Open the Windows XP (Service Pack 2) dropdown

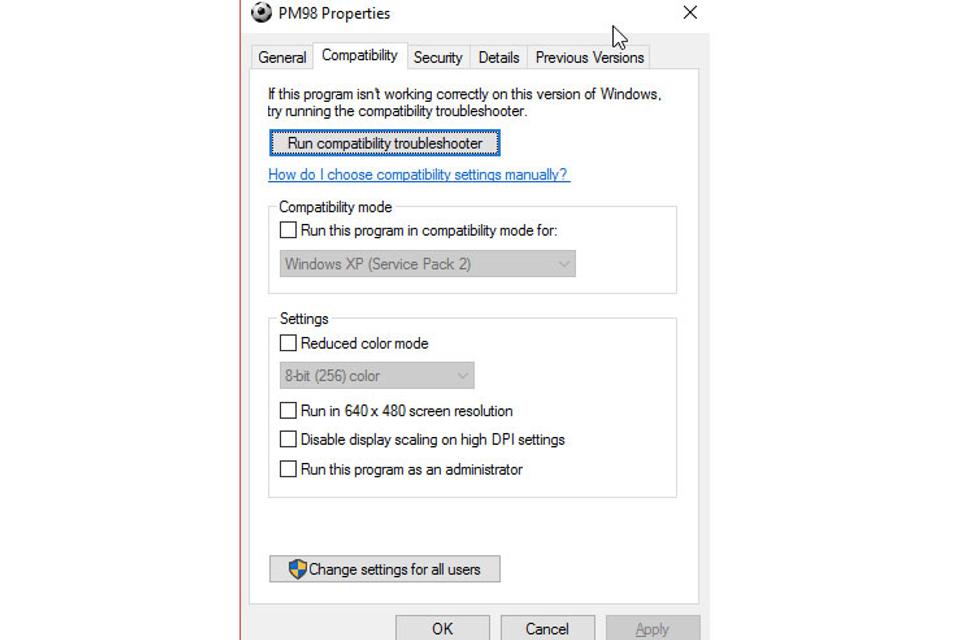(x=427, y=264)
